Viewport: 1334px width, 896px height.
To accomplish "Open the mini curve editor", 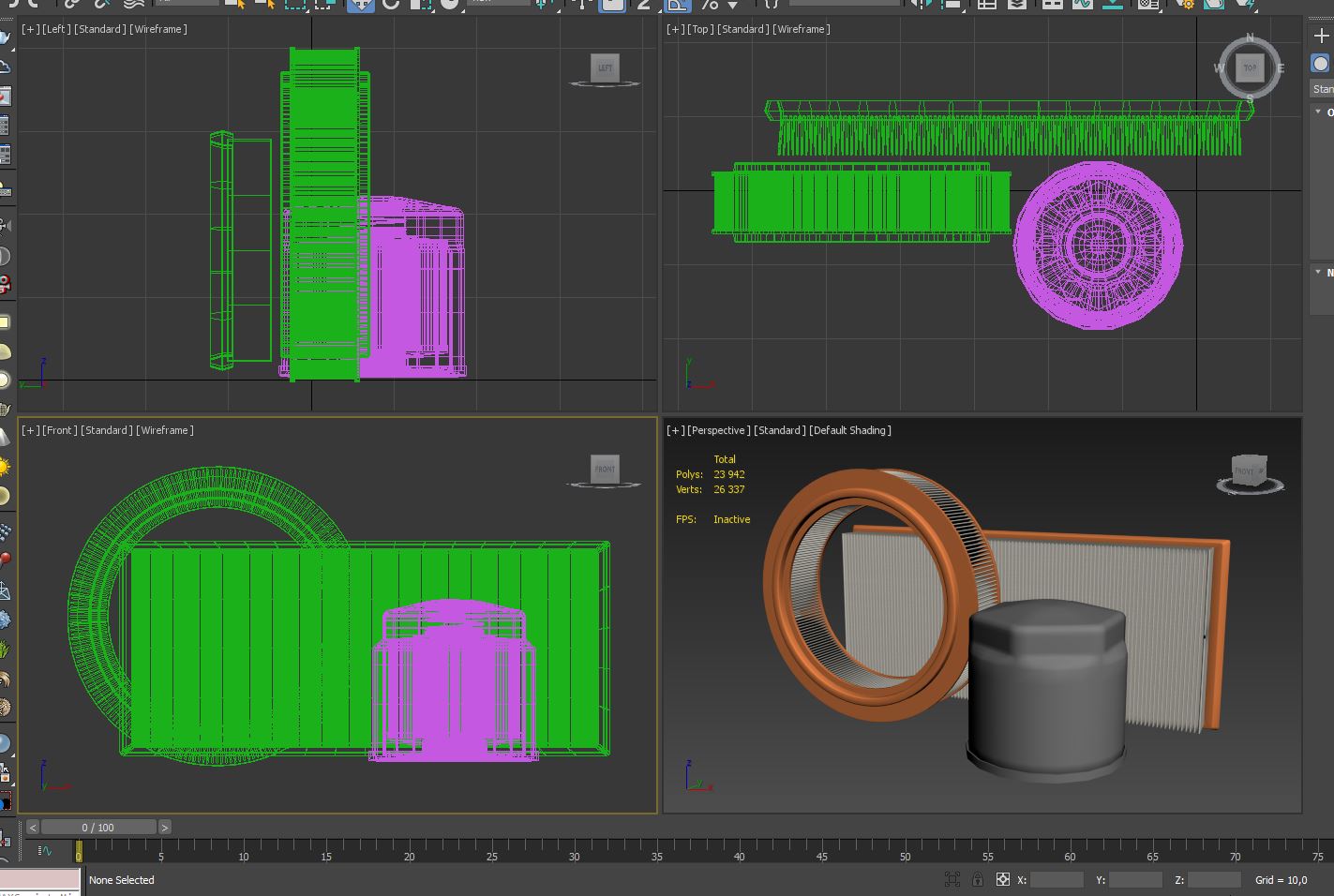I will click(x=44, y=851).
